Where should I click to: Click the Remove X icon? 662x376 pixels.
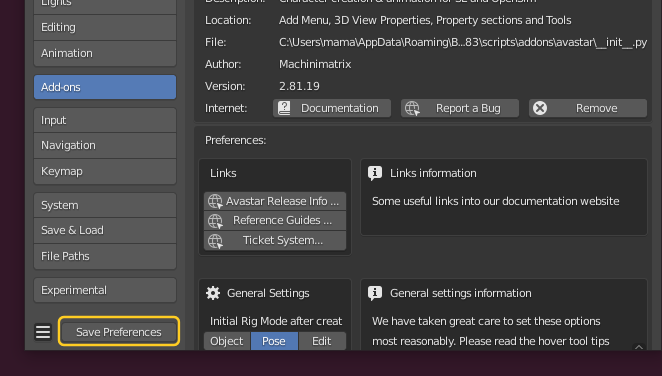(x=540, y=108)
